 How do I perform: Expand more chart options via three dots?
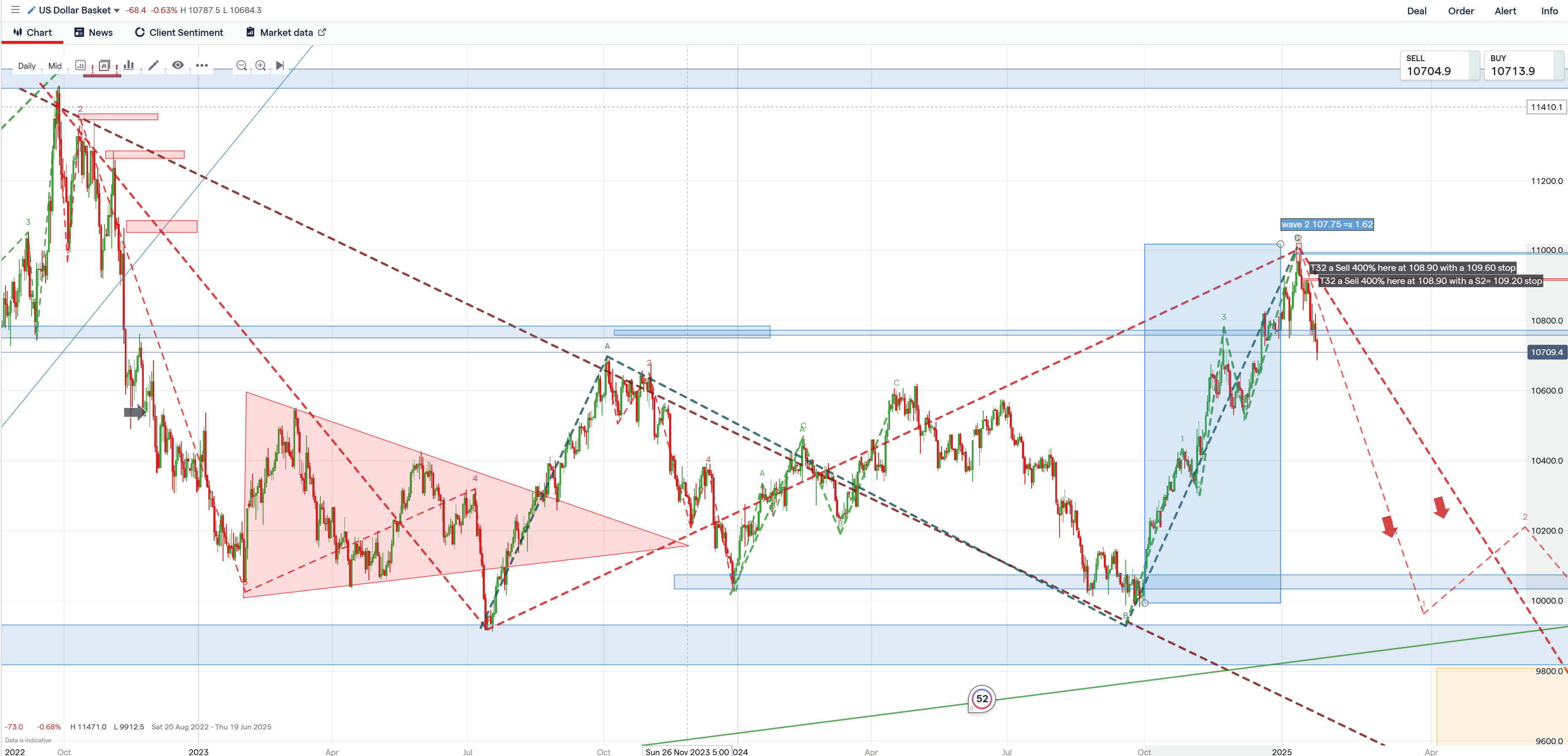[202, 65]
